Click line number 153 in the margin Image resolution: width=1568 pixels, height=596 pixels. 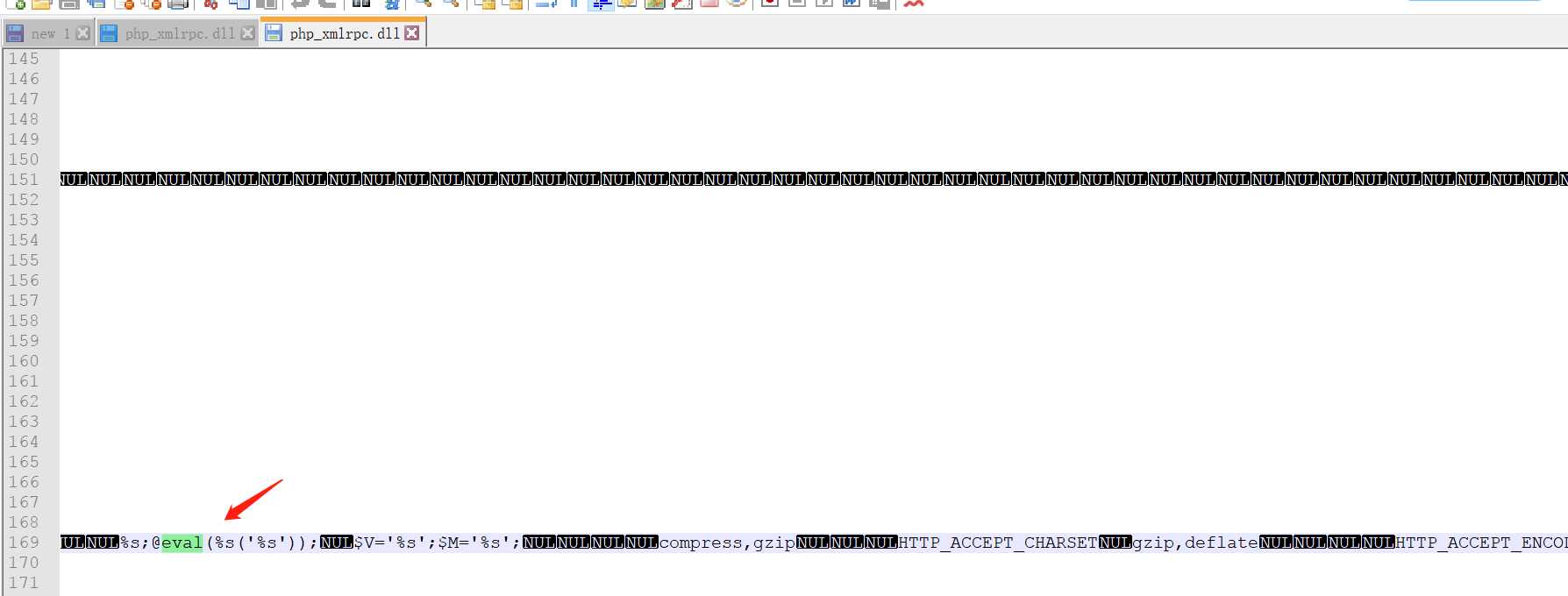point(24,220)
